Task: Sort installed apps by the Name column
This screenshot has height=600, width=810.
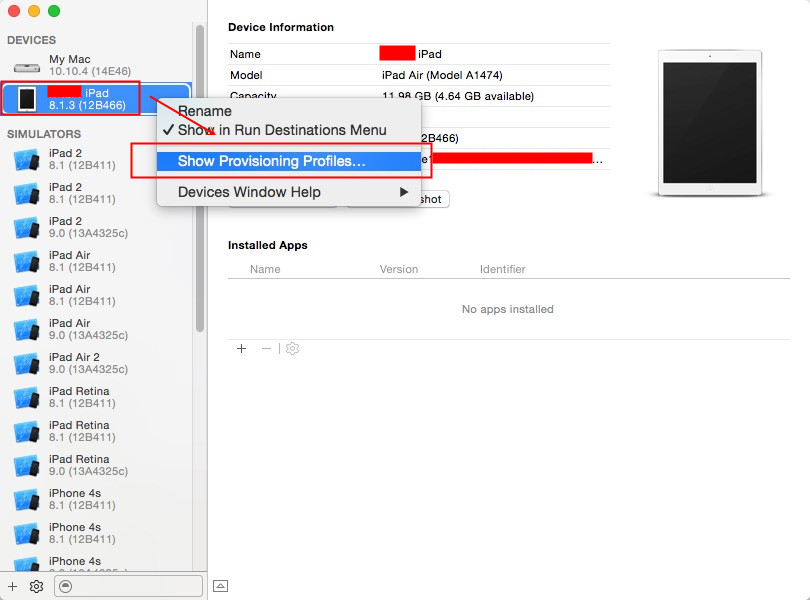Action: [x=265, y=269]
